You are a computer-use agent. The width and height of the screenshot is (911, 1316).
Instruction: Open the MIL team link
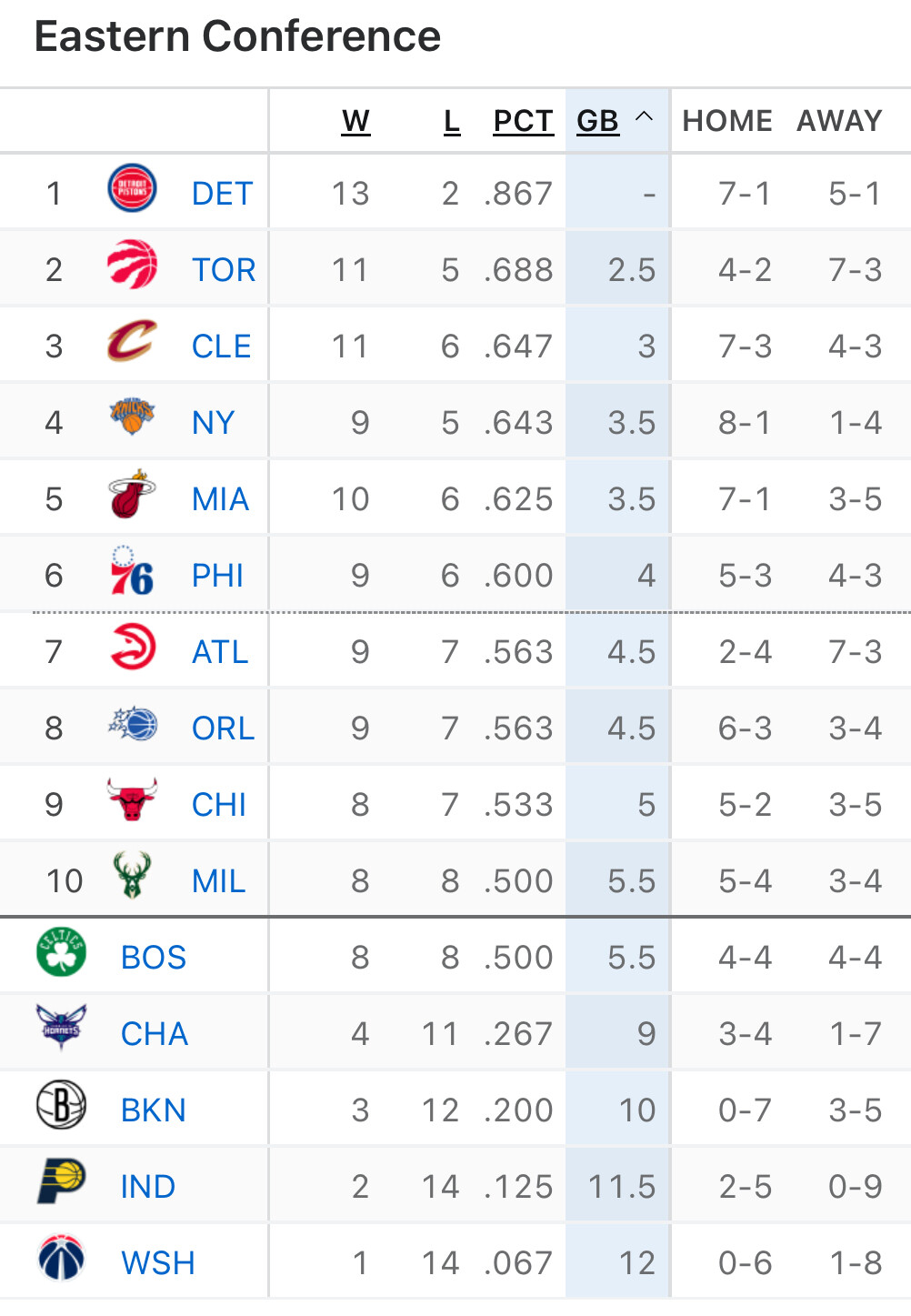219,881
